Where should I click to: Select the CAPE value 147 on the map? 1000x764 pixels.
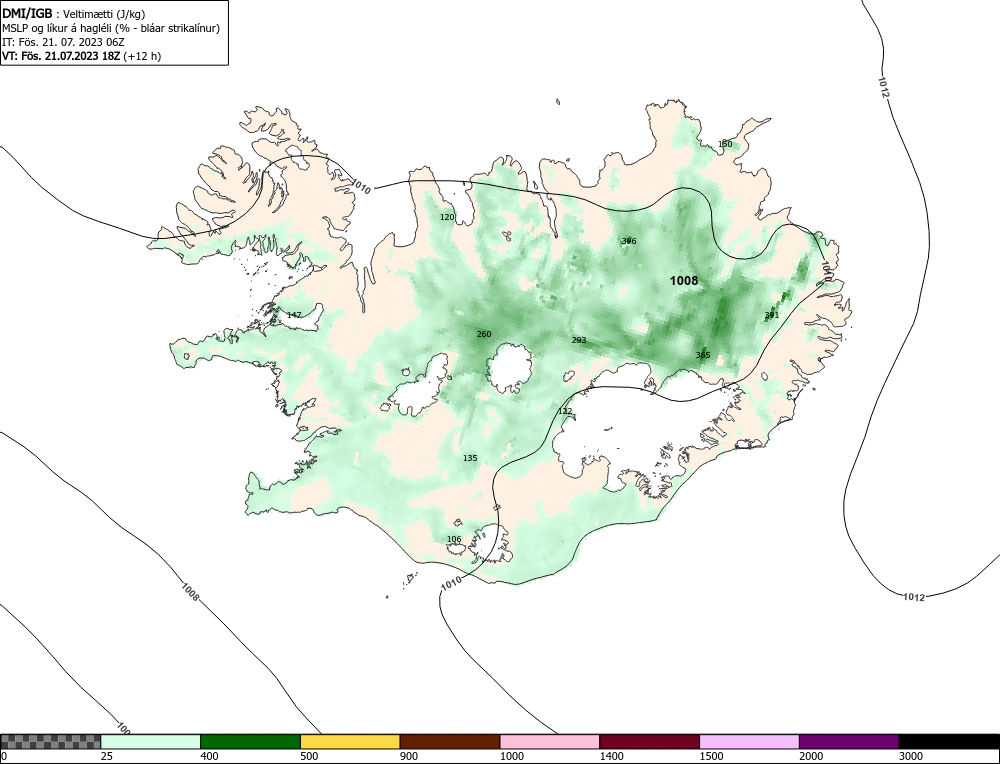[x=294, y=315]
